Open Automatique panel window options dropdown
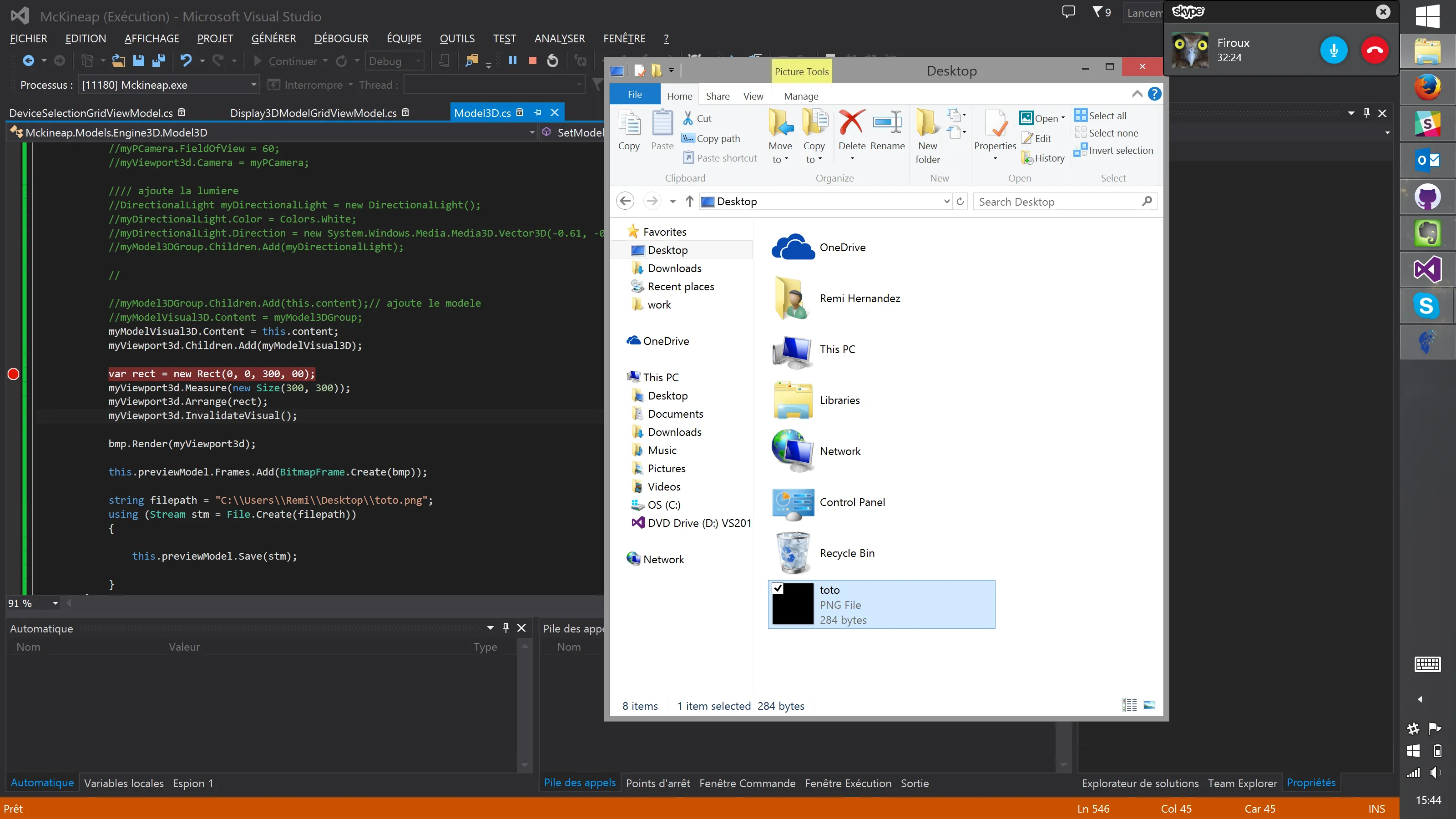 coord(490,627)
